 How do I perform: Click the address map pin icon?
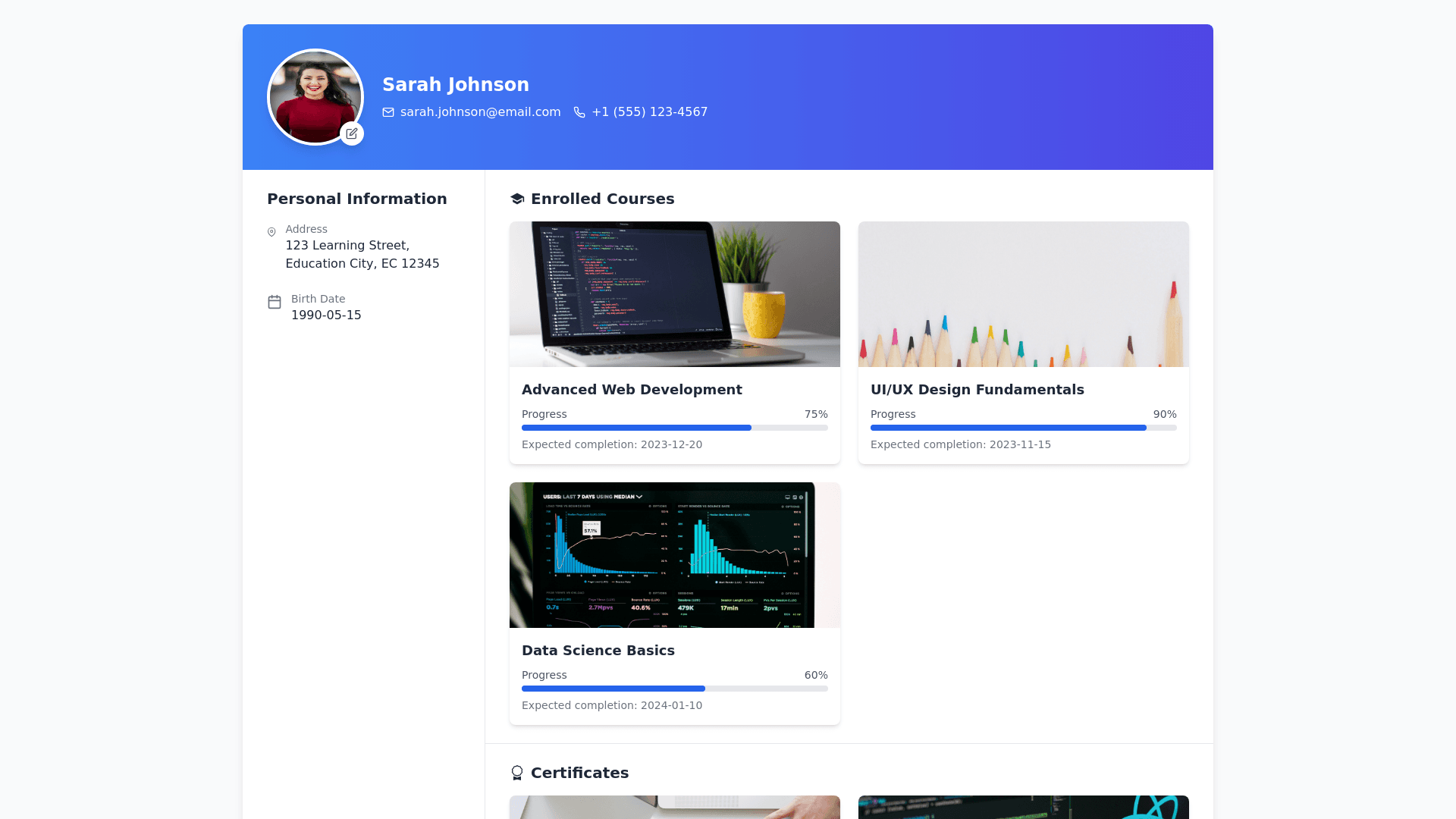(x=271, y=232)
